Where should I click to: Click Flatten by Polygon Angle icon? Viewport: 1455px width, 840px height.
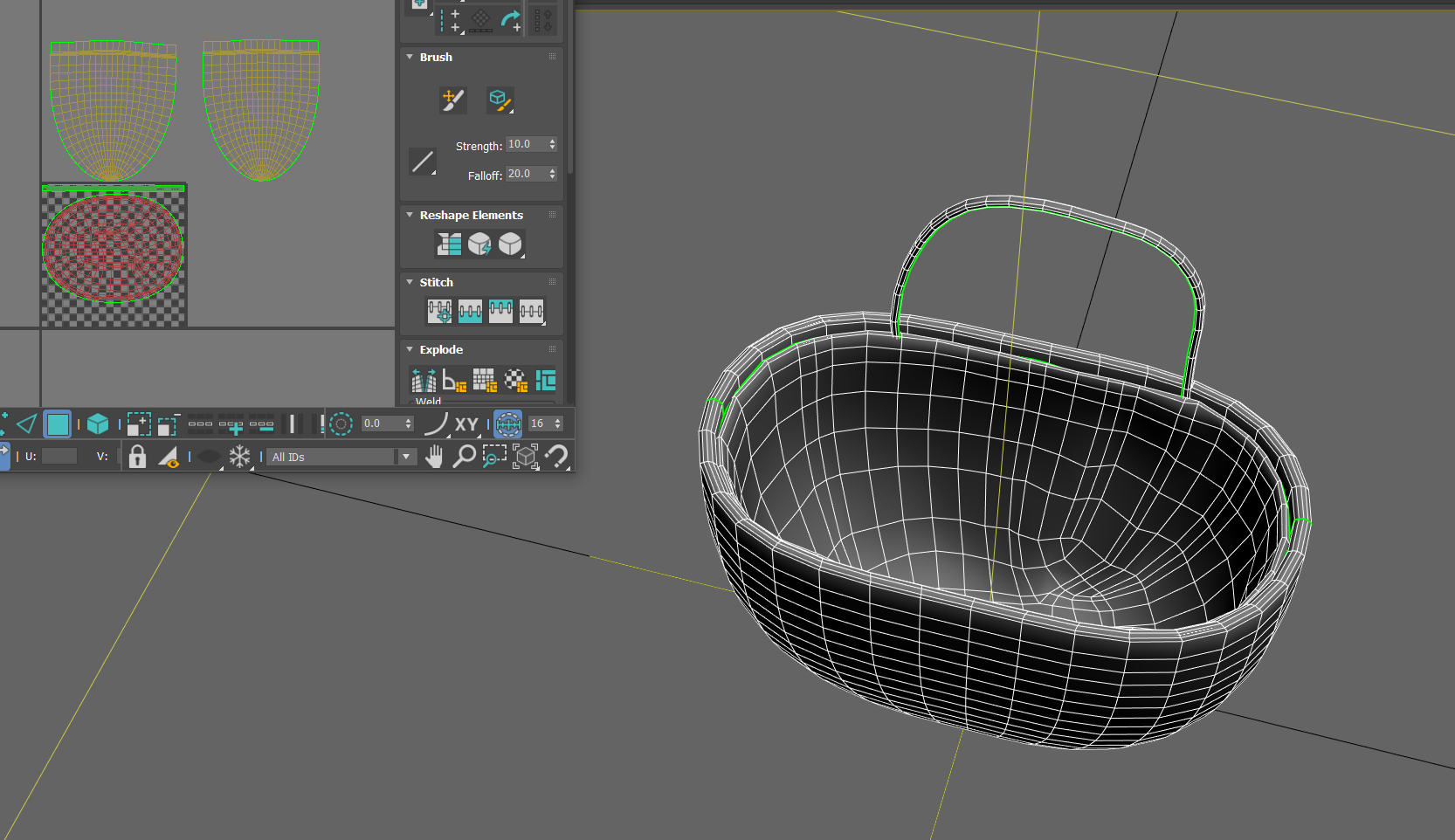click(x=454, y=380)
